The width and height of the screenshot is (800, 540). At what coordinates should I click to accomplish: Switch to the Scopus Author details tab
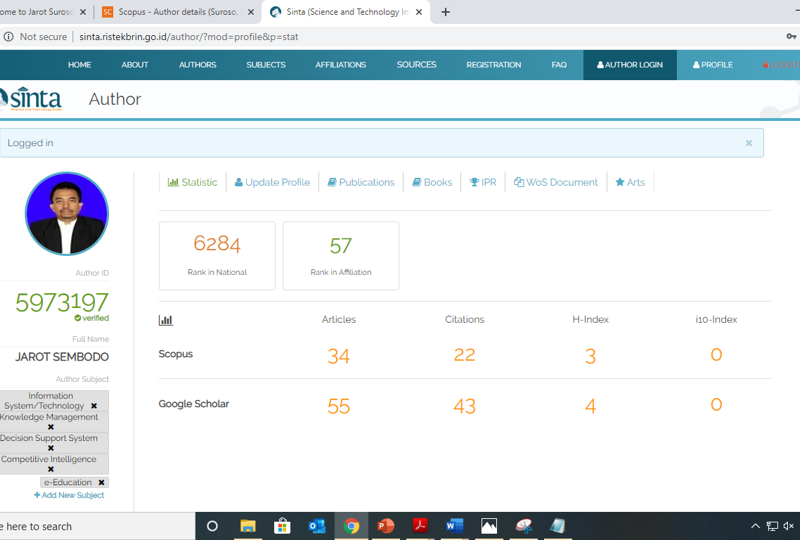coord(177,12)
